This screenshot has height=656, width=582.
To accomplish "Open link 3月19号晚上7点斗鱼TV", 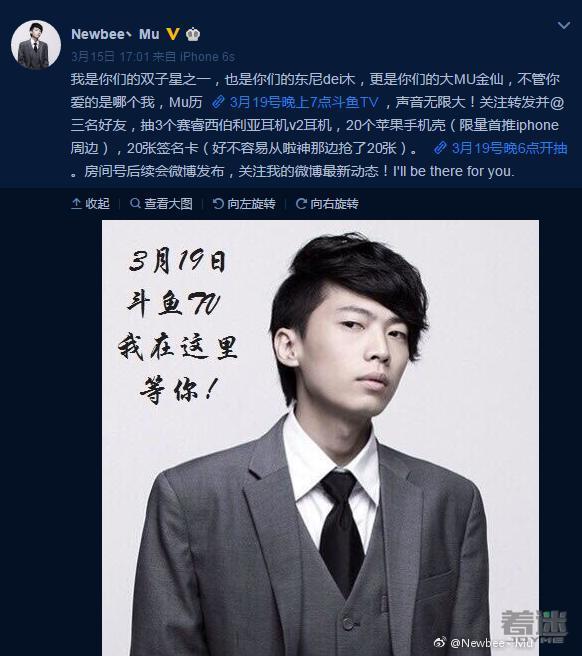I will (x=304, y=102).
